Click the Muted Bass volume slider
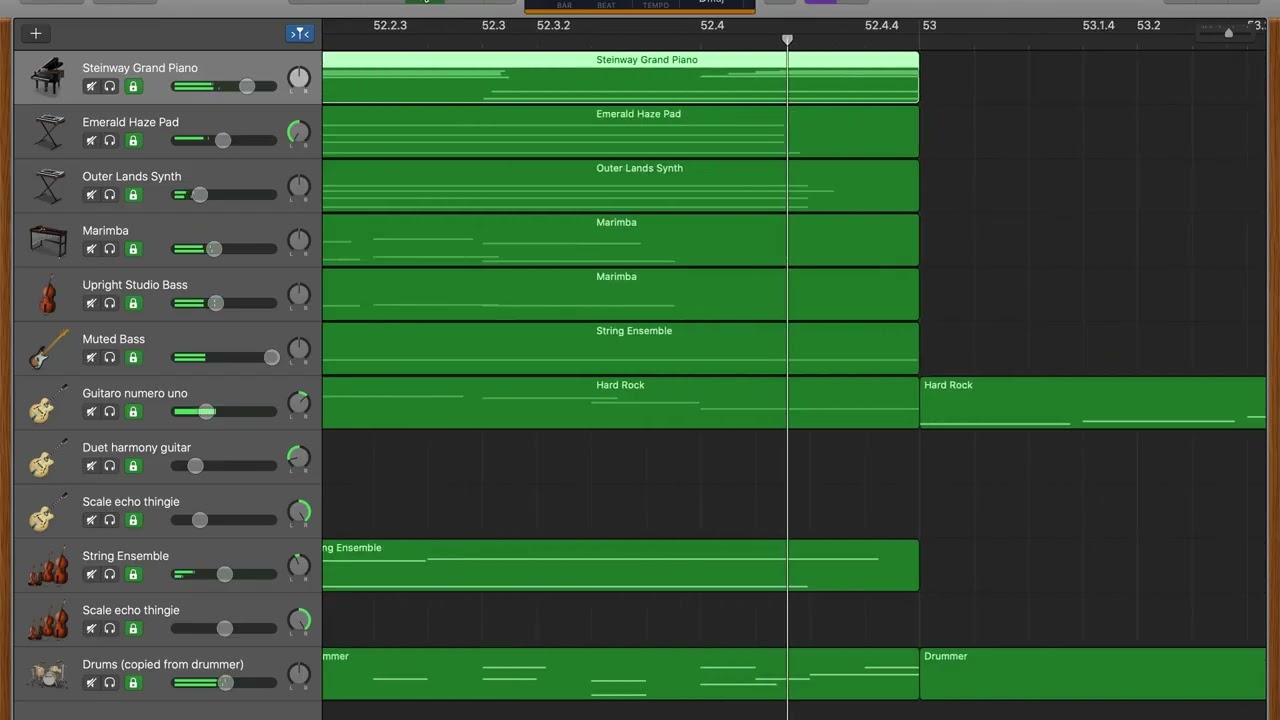1280x720 pixels. click(x=224, y=357)
